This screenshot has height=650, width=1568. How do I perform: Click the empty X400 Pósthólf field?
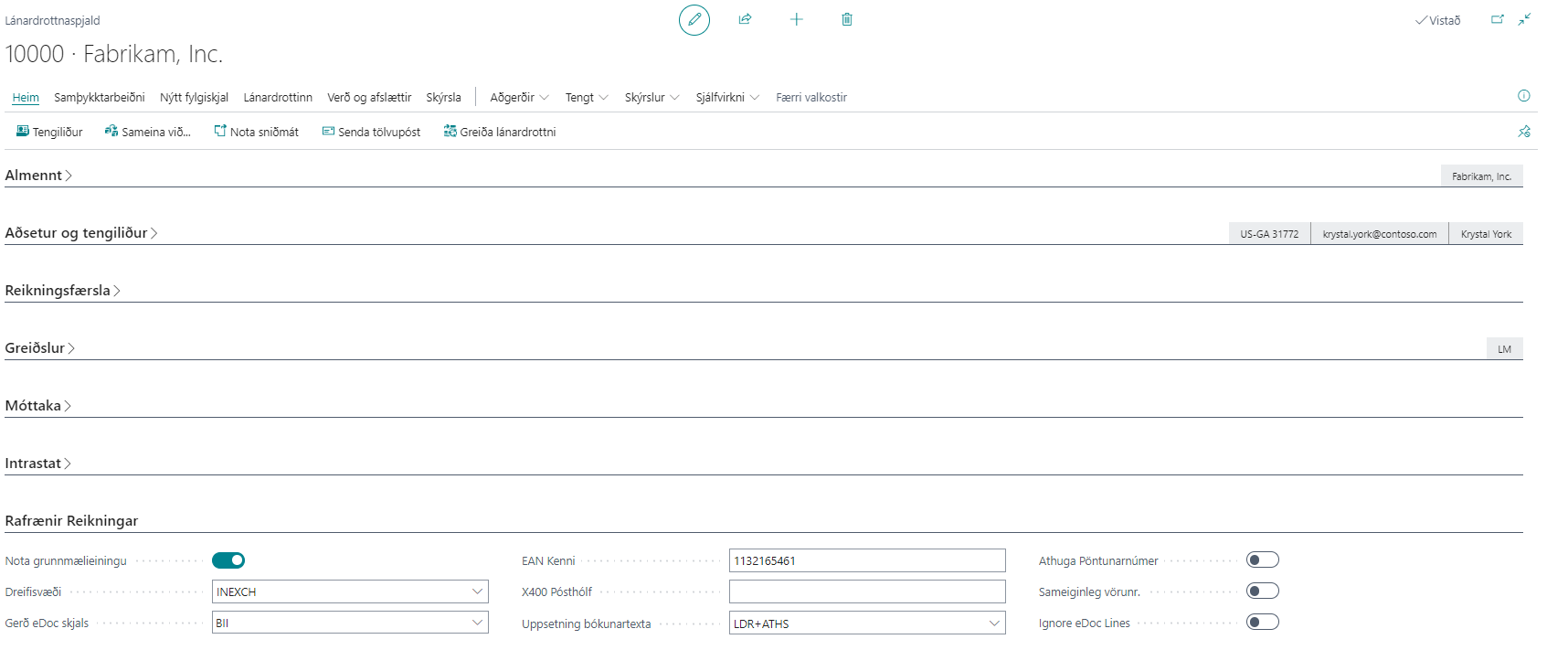tap(866, 591)
